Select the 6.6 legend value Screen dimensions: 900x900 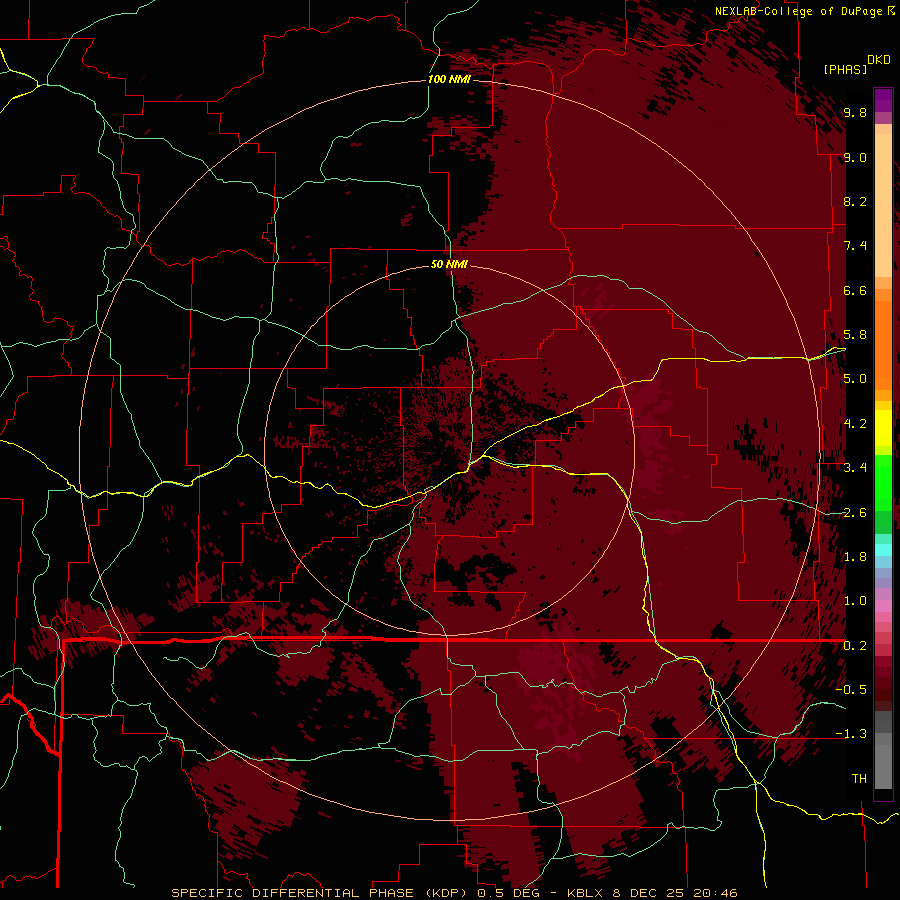855,290
